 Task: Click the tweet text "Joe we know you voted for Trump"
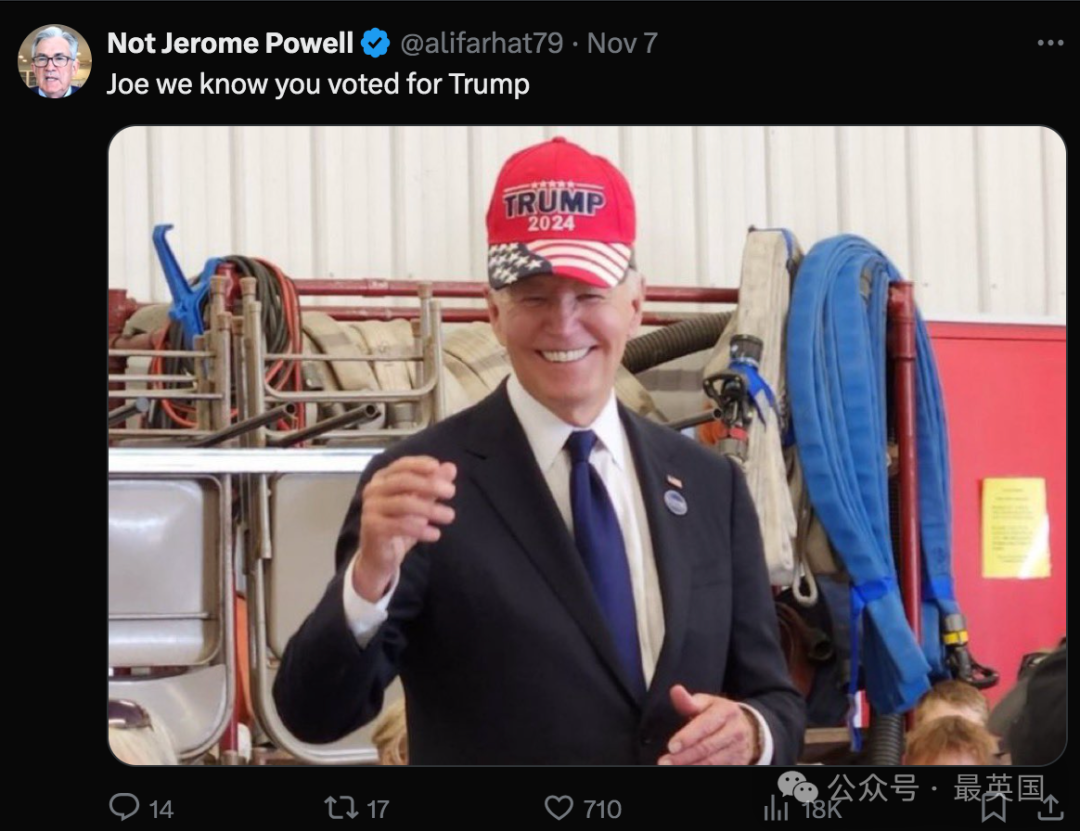tap(318, 84)
